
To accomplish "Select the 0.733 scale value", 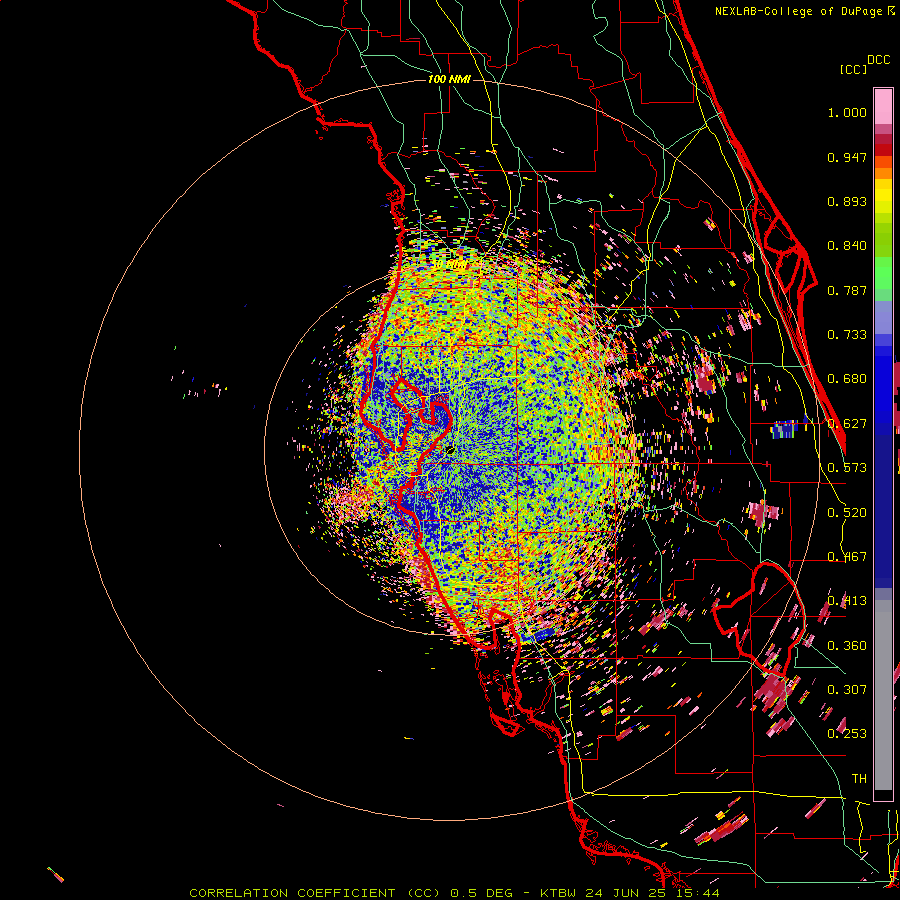I will point(847,335).
